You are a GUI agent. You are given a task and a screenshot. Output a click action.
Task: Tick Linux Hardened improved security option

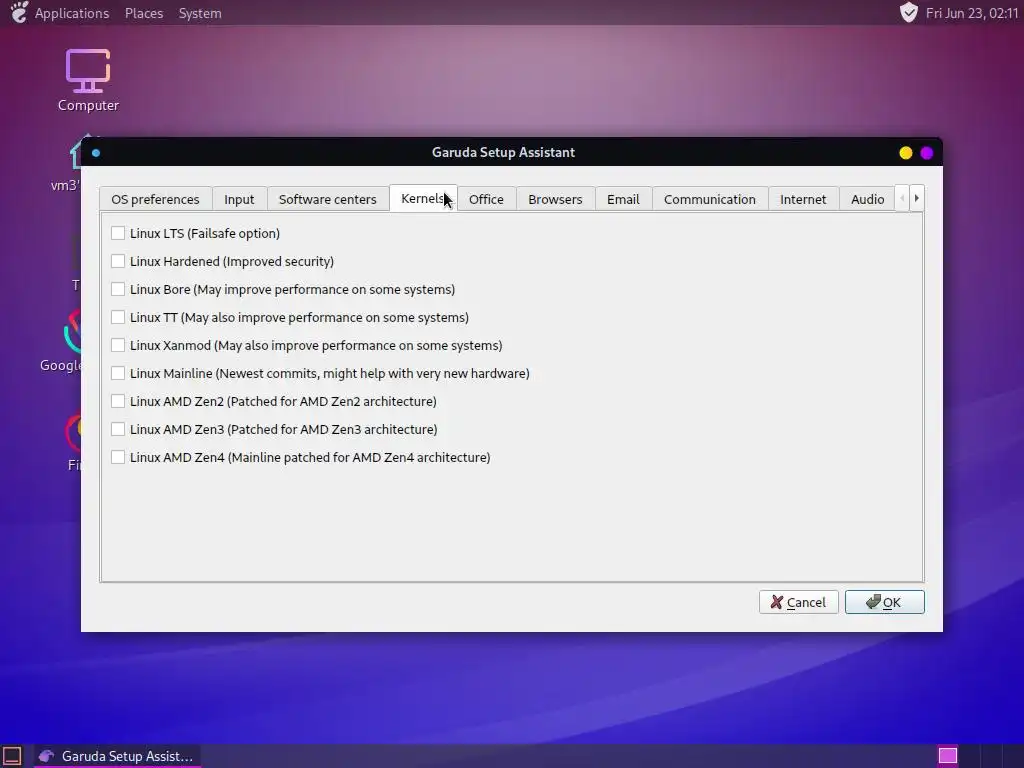[118, 261]
